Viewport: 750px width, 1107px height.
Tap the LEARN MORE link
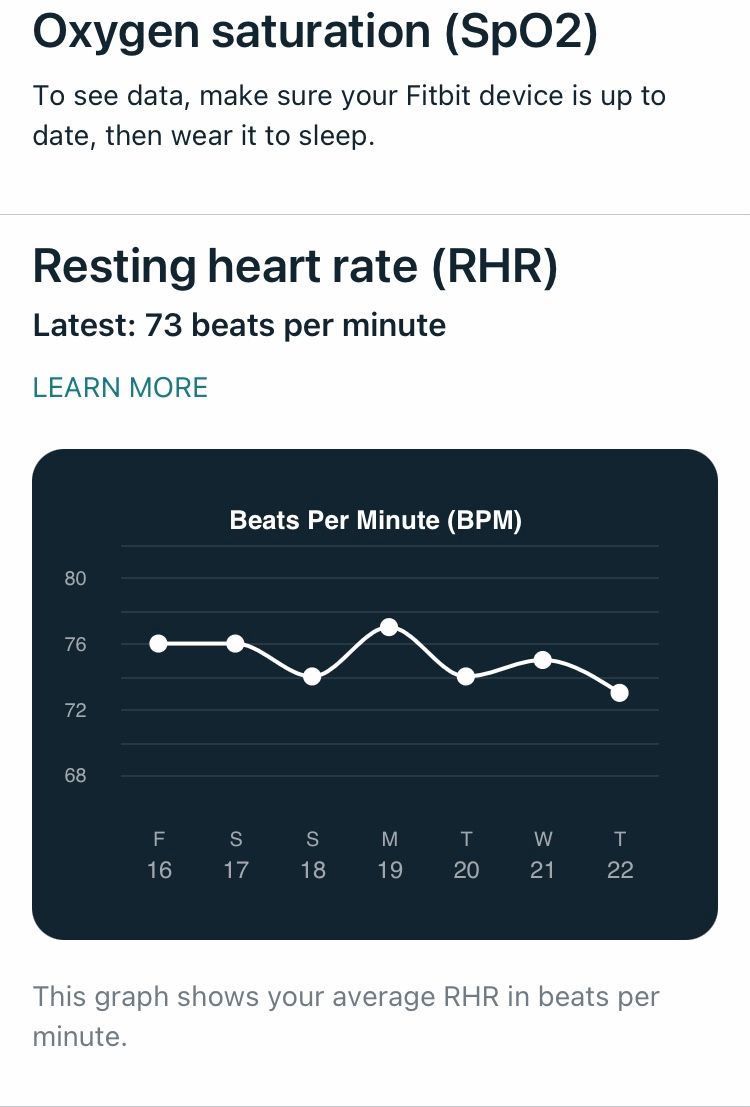120,388
